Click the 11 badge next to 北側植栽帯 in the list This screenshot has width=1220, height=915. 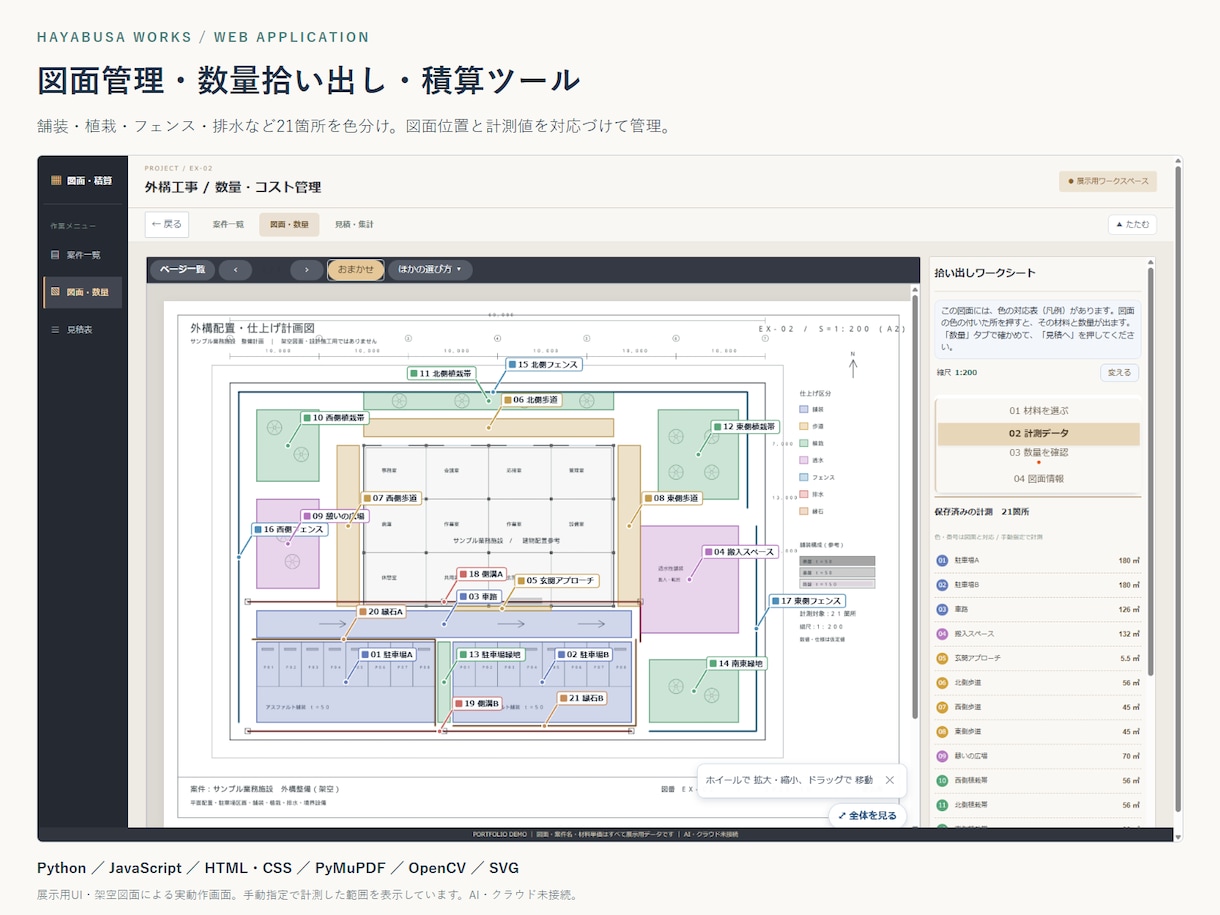tap(942, 804)
